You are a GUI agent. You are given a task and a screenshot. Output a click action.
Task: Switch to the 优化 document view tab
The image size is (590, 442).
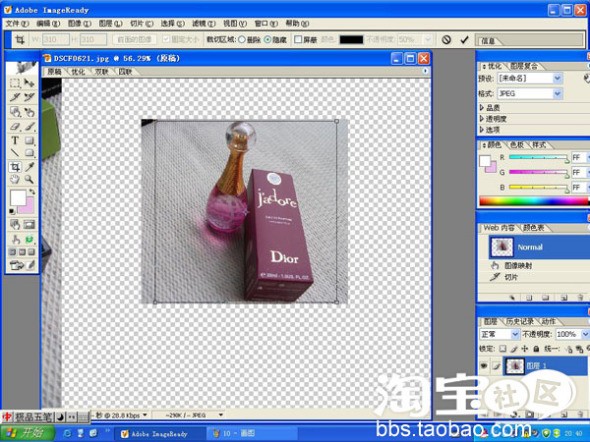(x=78, y=71)
